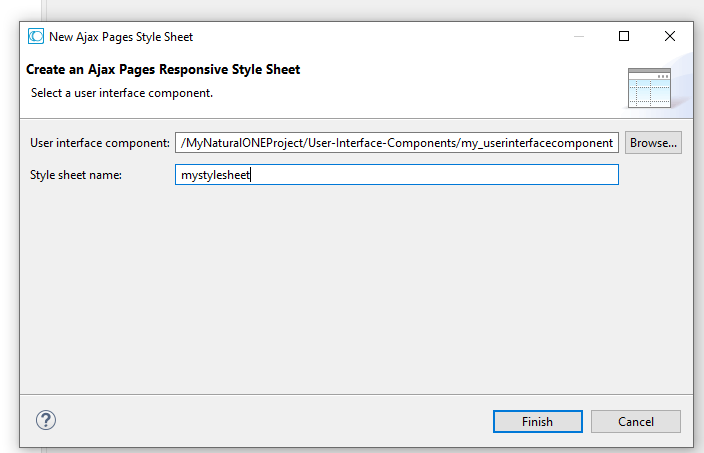Click the "mystylesheet" text in the name field
The image size is (704, 453).
(215, 175)
